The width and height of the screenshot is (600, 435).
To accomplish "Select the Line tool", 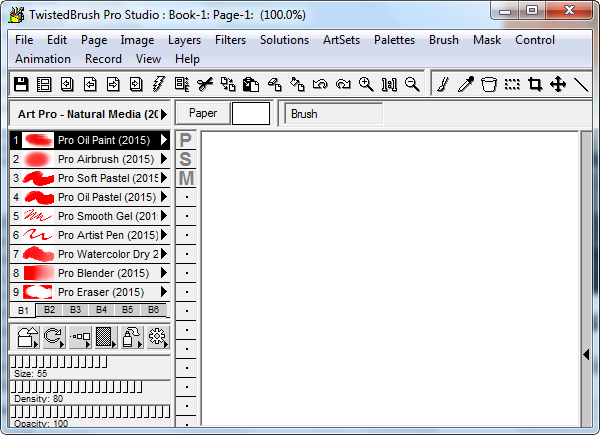I will click(x=581, y=84).
